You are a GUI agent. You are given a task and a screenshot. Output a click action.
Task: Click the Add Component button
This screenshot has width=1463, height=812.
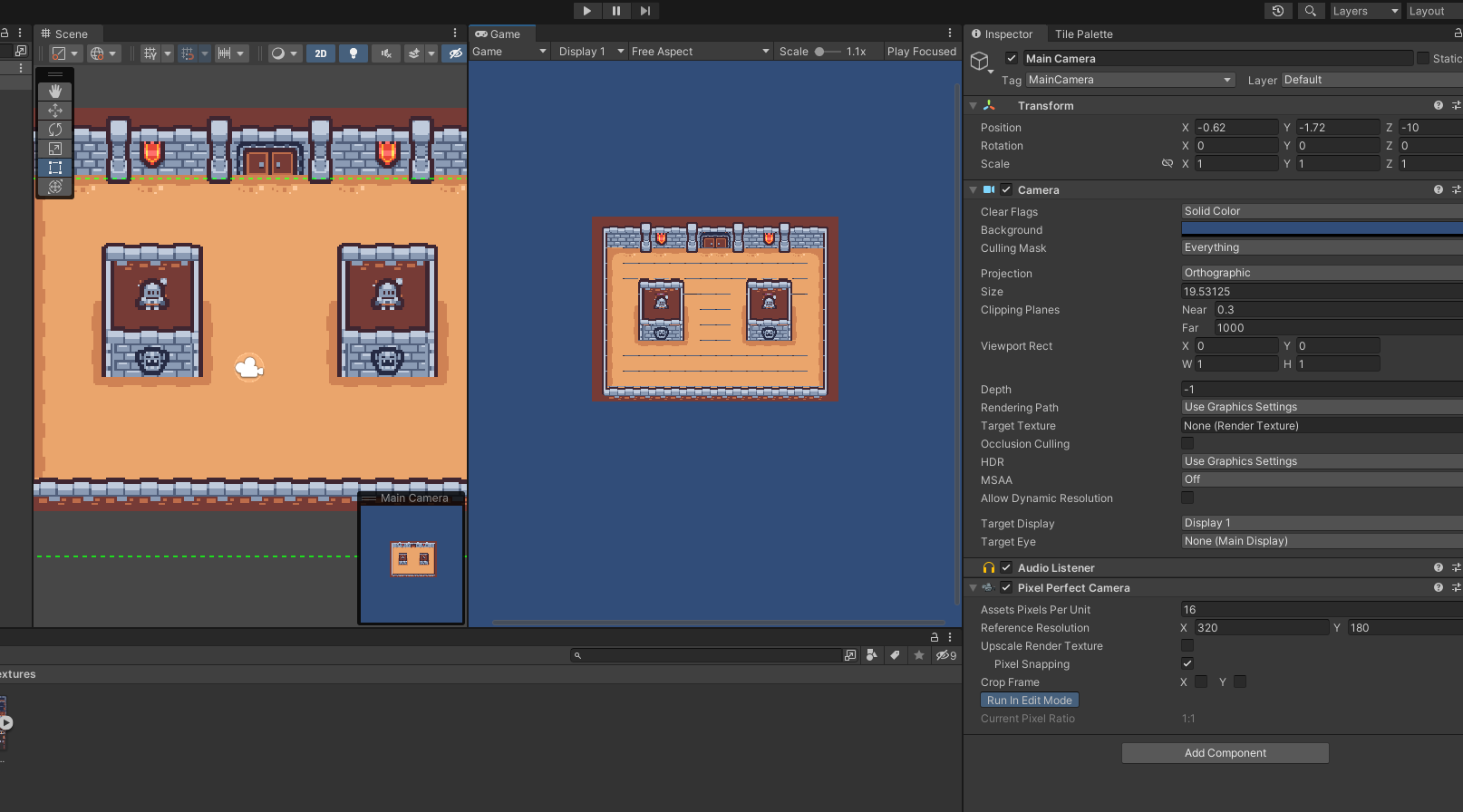[x=1225, y=753]
